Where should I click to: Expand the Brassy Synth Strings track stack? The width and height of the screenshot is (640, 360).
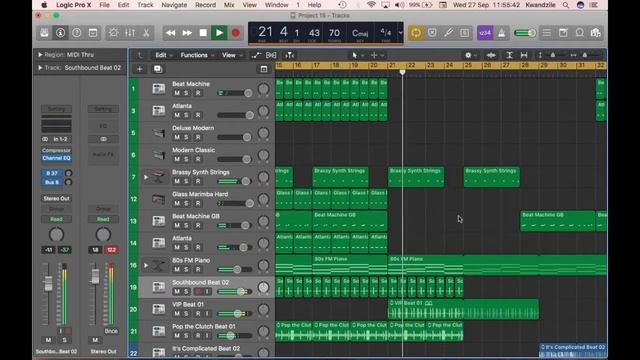[146, 177]
